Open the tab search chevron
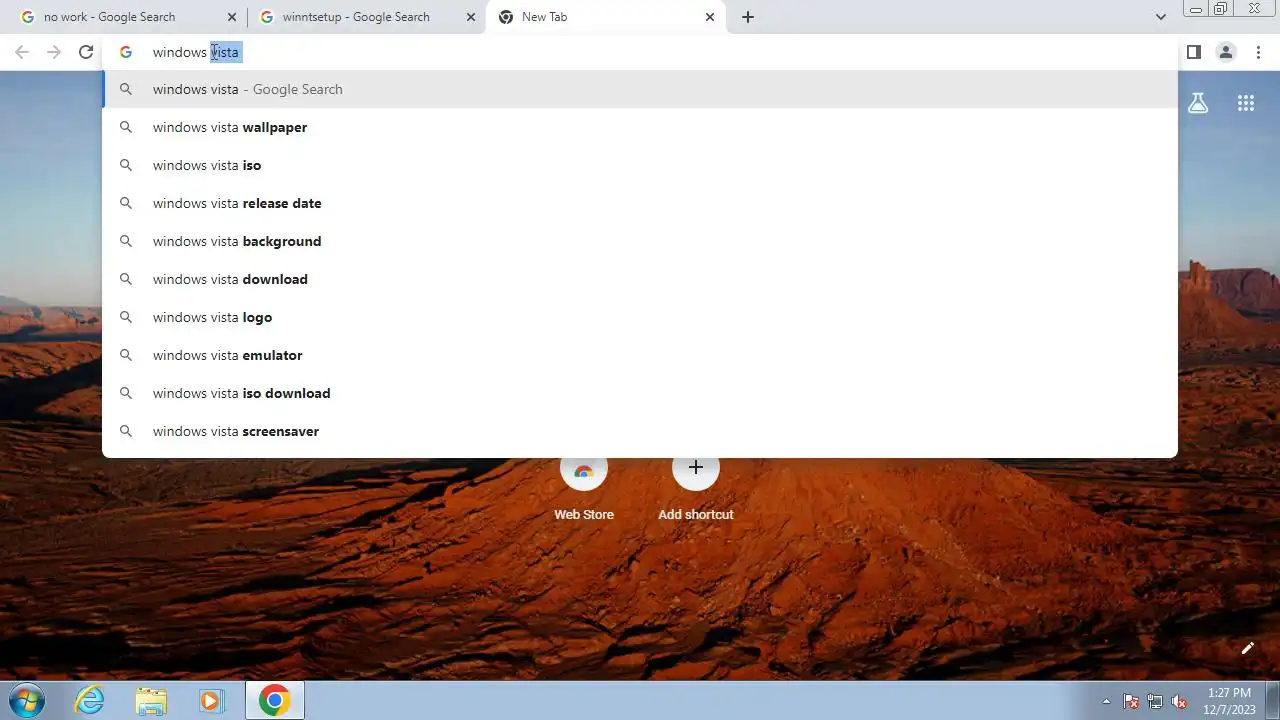The width and height of the screenshot is (1280, 720). coord(1160,17)
